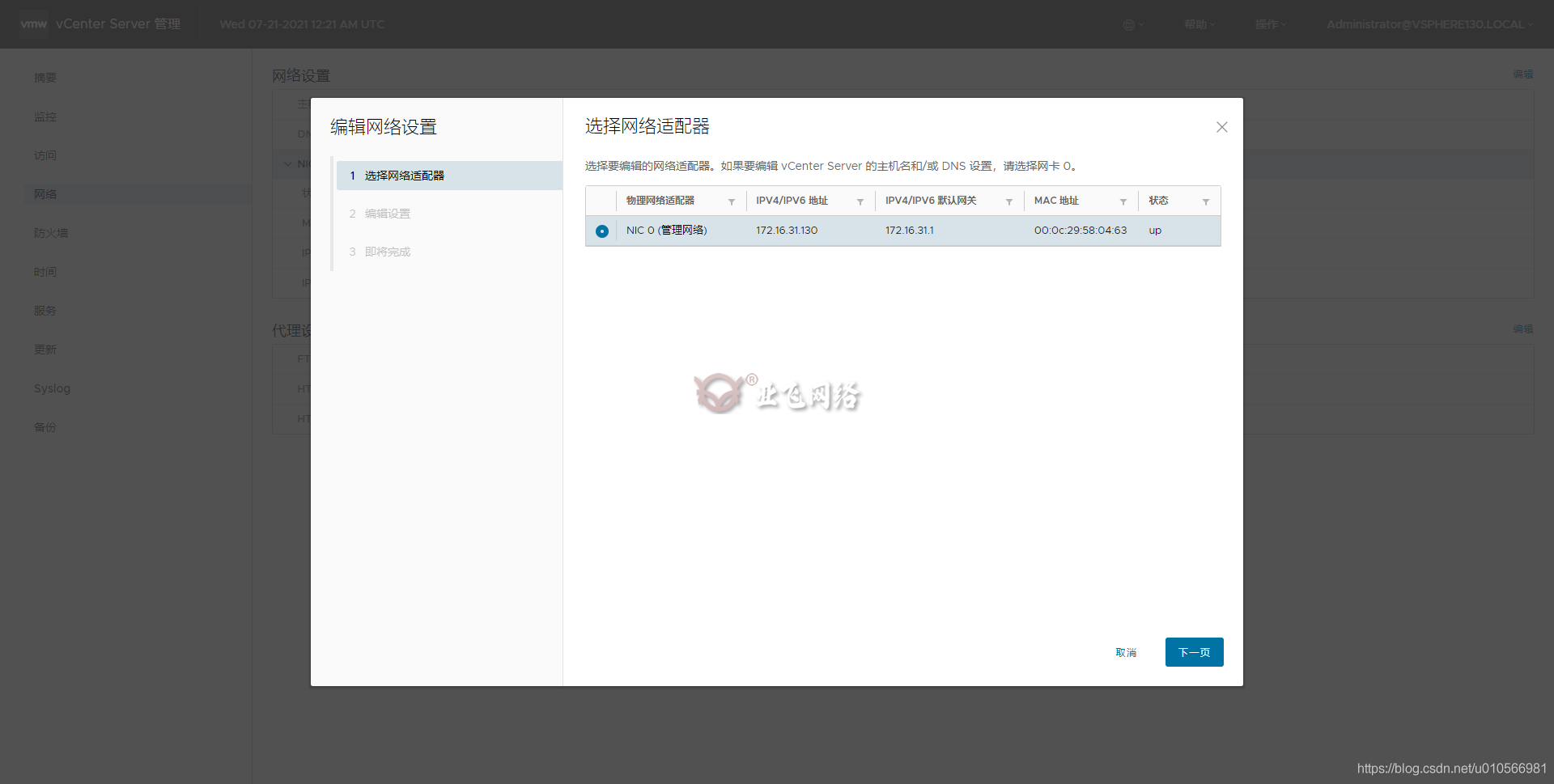Screen dimensions: 1554x784
Task: Click the gateway value 172.16.31.1
Action: (x=910, y=231)
